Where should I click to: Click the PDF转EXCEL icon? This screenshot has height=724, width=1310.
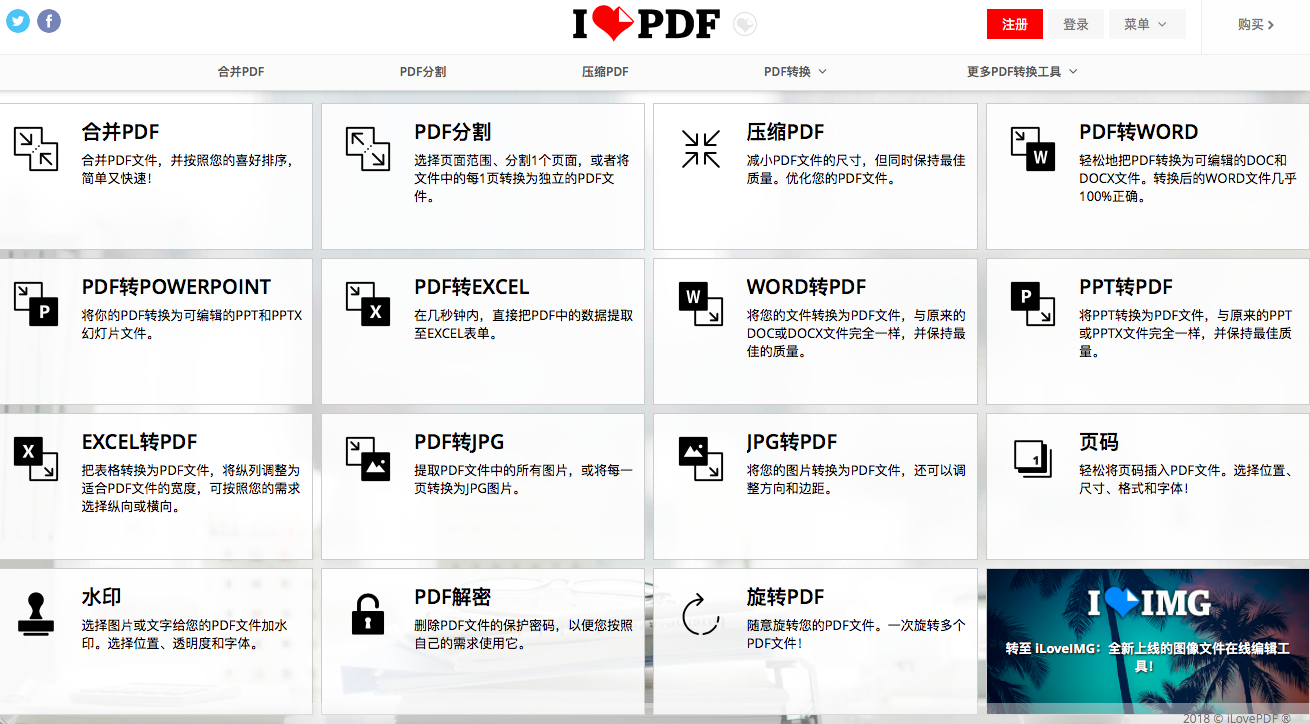click(367, 303)
